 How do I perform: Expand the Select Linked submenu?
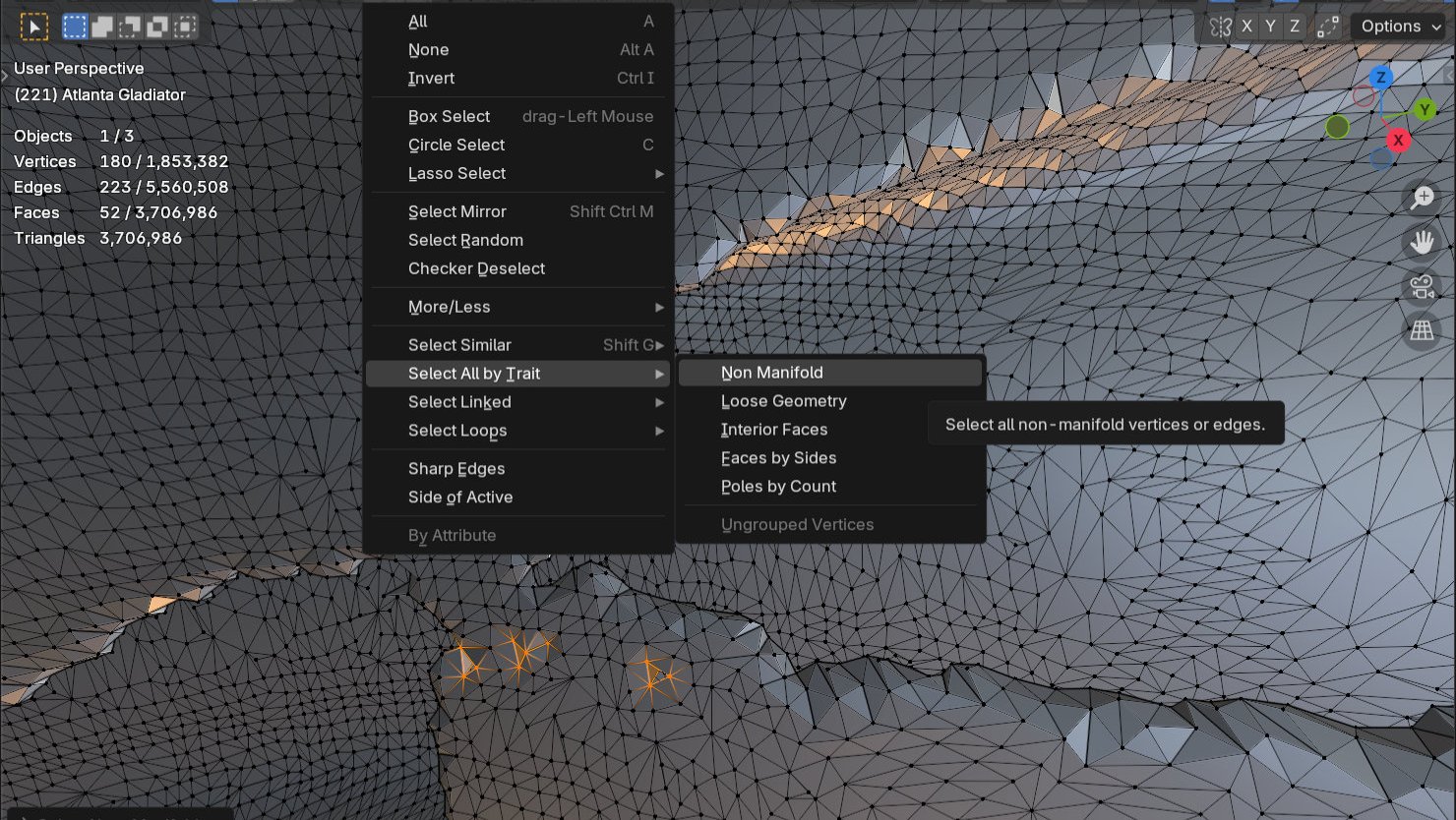[459, 401]
